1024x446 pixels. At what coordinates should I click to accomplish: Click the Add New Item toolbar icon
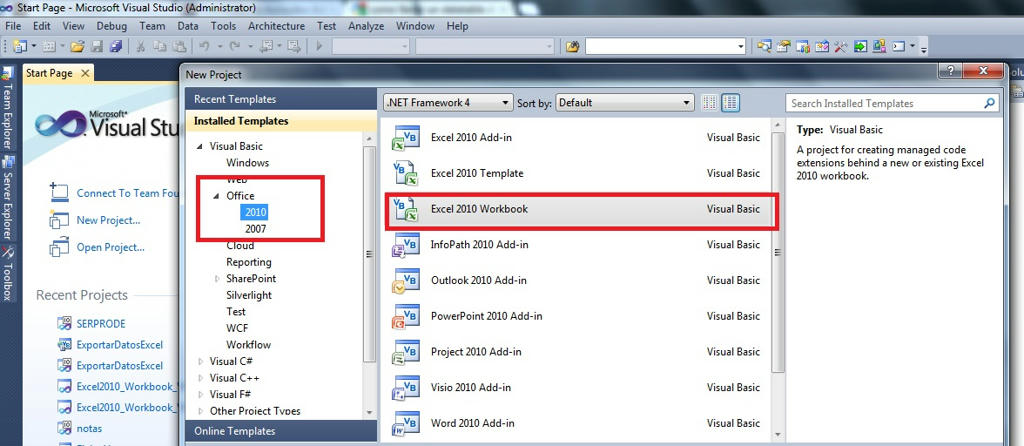click(x=49, y=46)
